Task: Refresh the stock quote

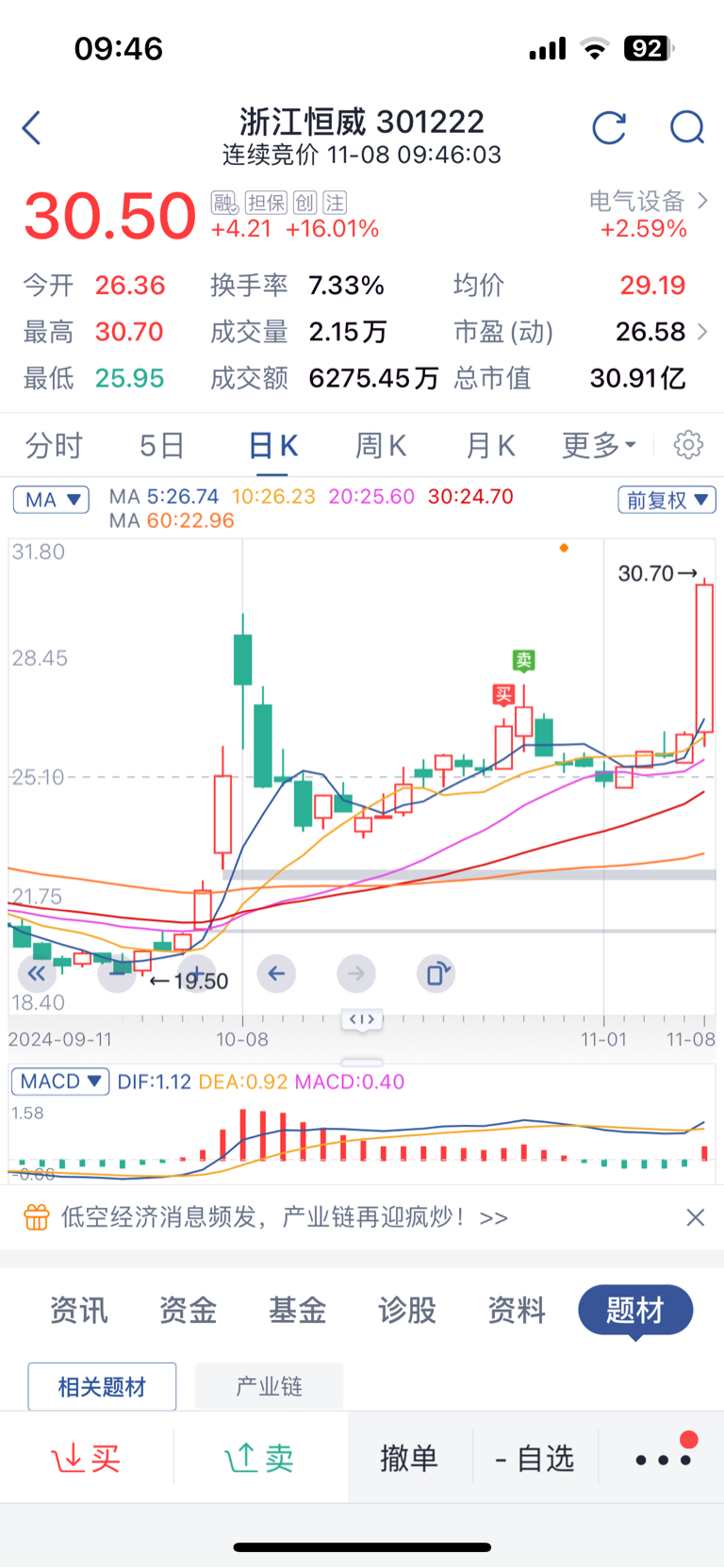Action: [x=609, y=127]
